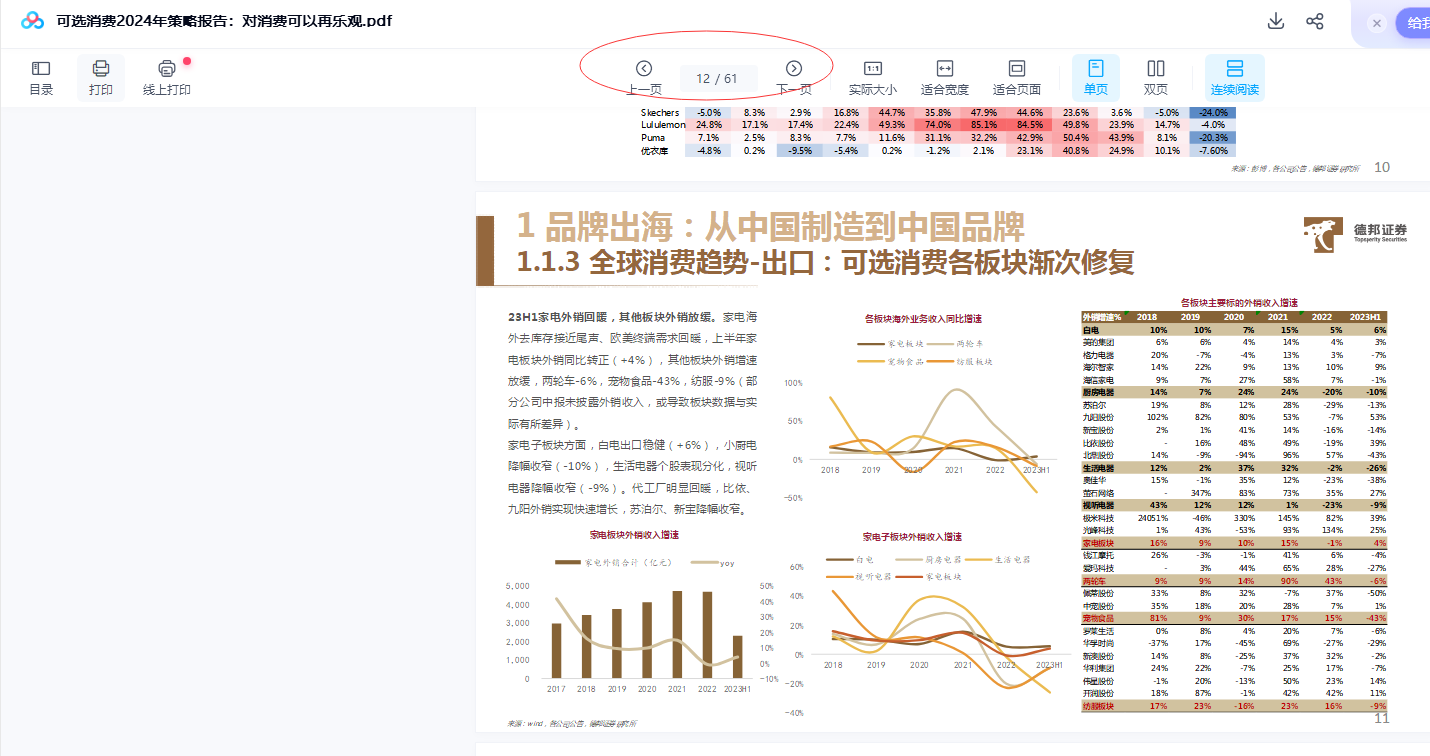
Task: Go to the next page (下一页)
Action: (x=794, y=69)
